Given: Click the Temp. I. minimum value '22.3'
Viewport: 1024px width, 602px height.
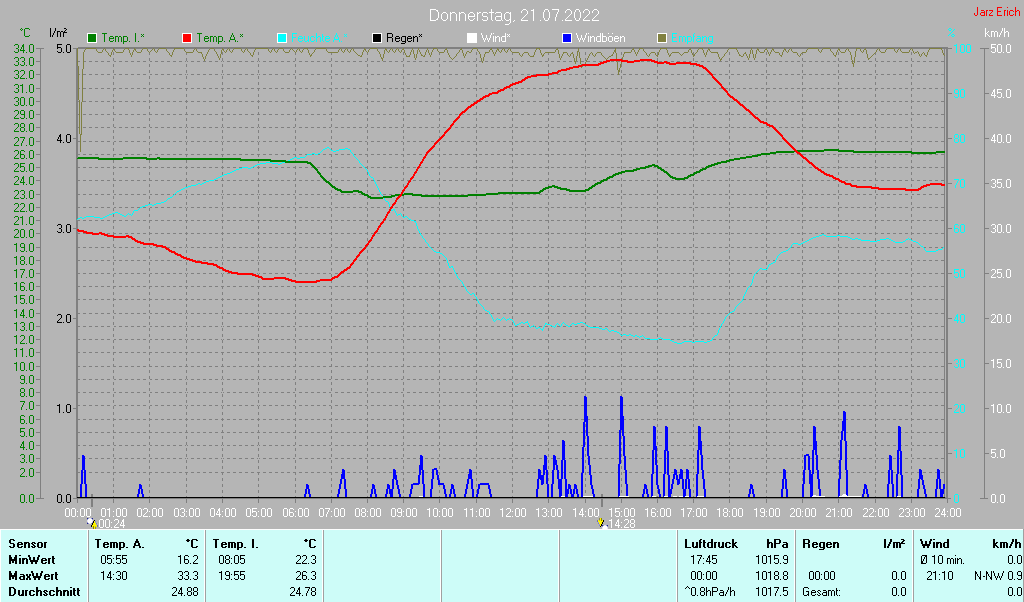Looking at the screenshot, I should point(306,560).
